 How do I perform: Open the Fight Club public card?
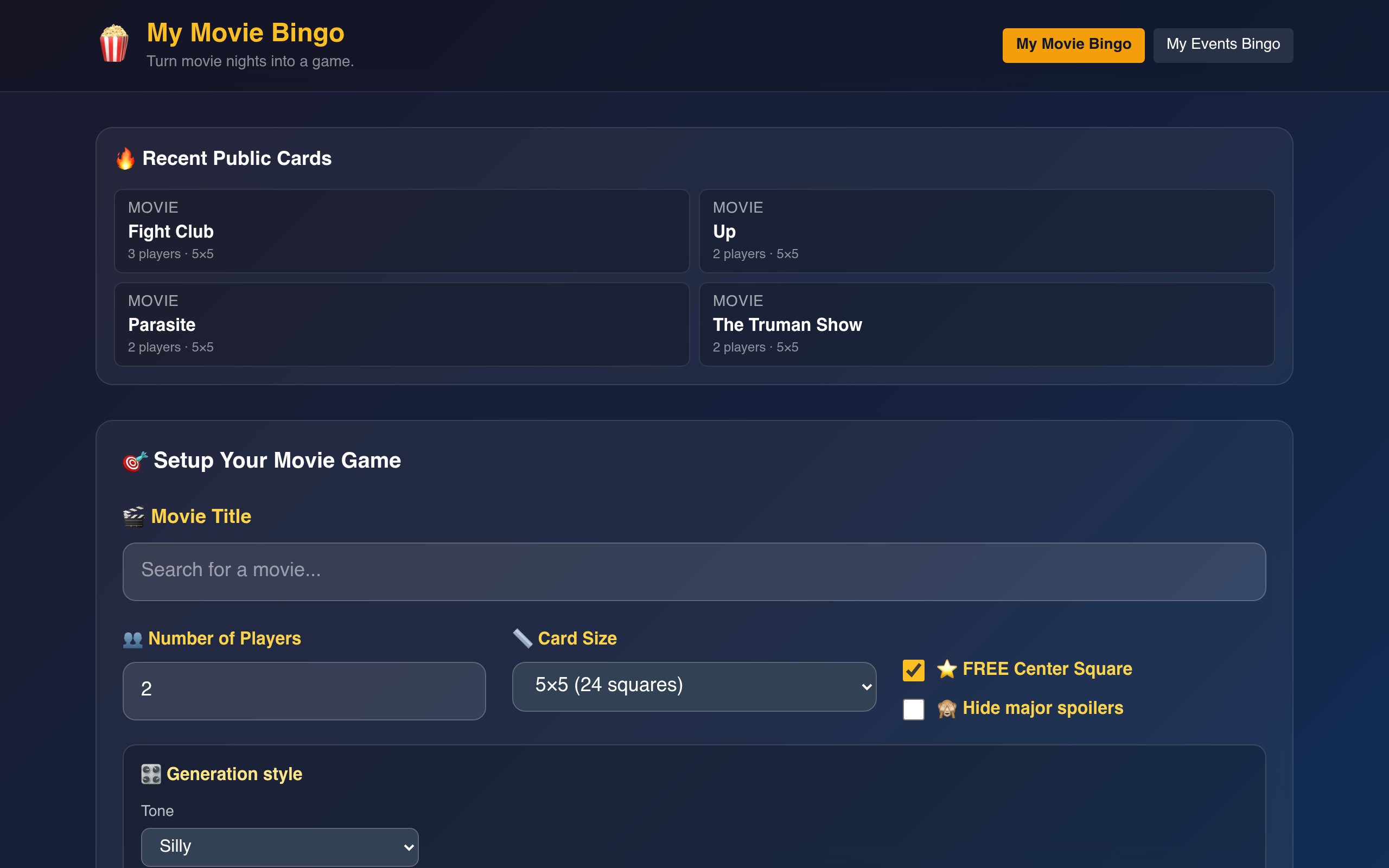(402, 231)
